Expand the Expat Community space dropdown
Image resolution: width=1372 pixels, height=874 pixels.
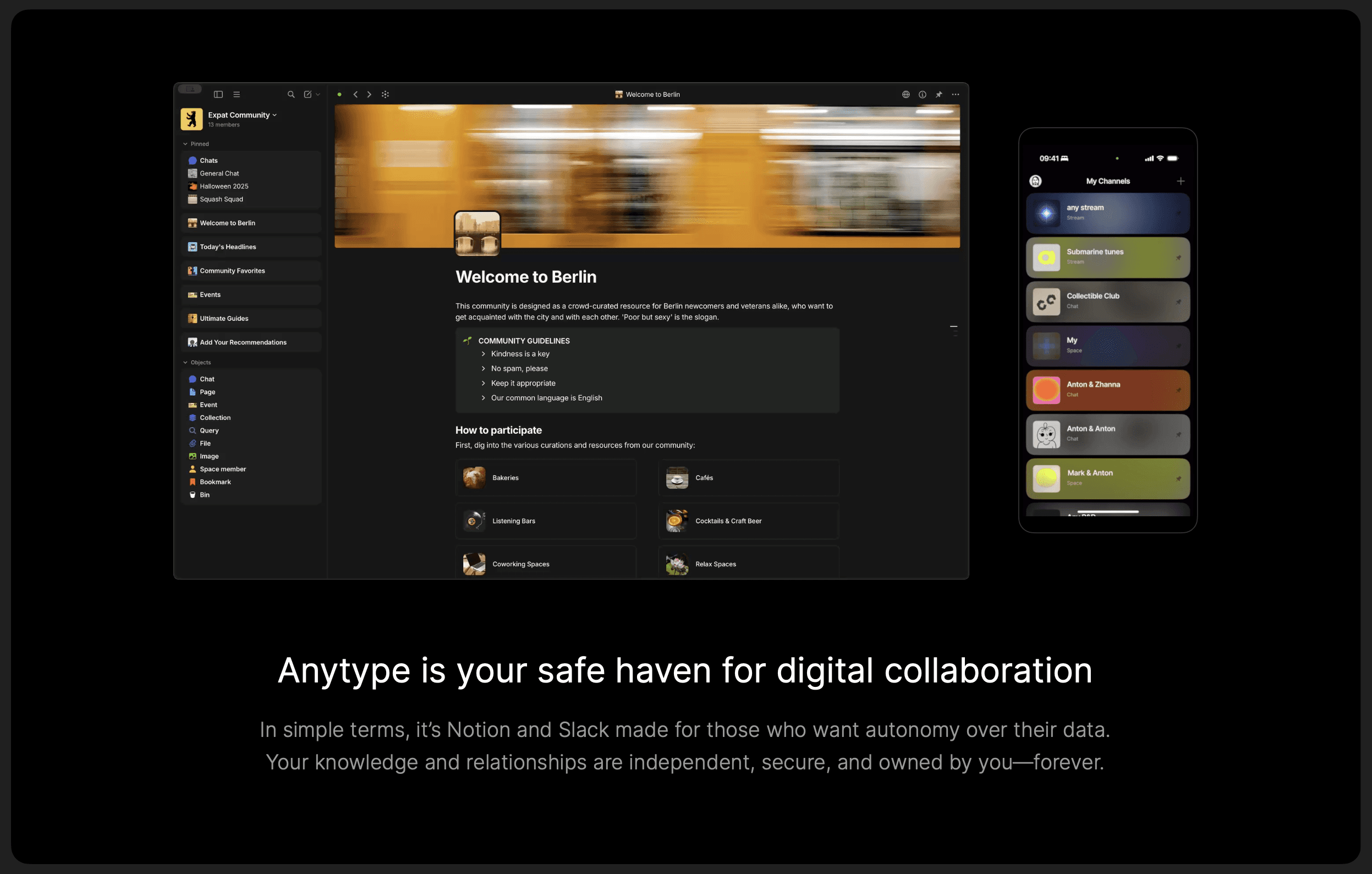click(275, 114)
